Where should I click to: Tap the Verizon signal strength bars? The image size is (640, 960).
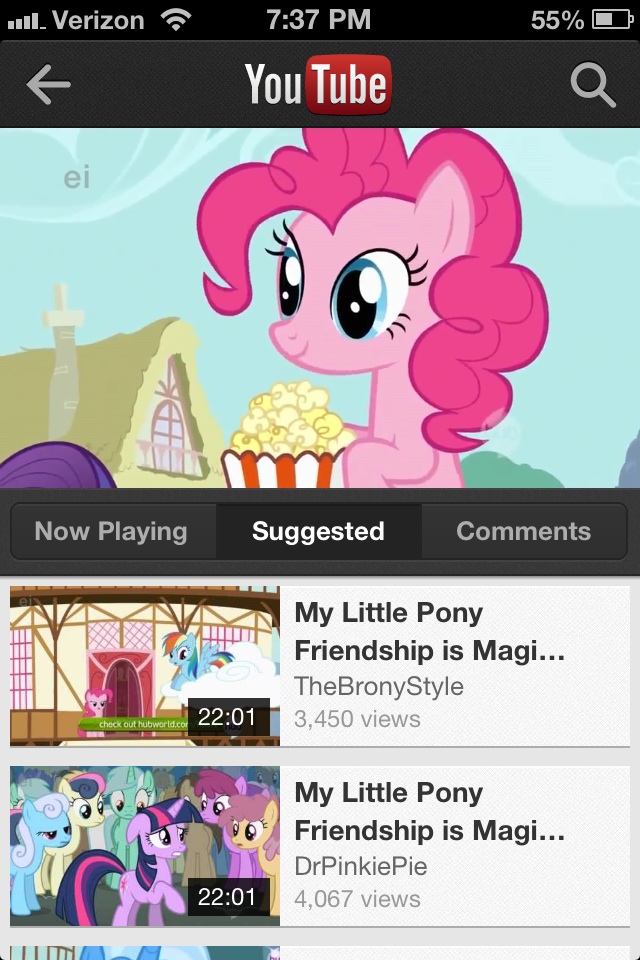tap(23, 20)
